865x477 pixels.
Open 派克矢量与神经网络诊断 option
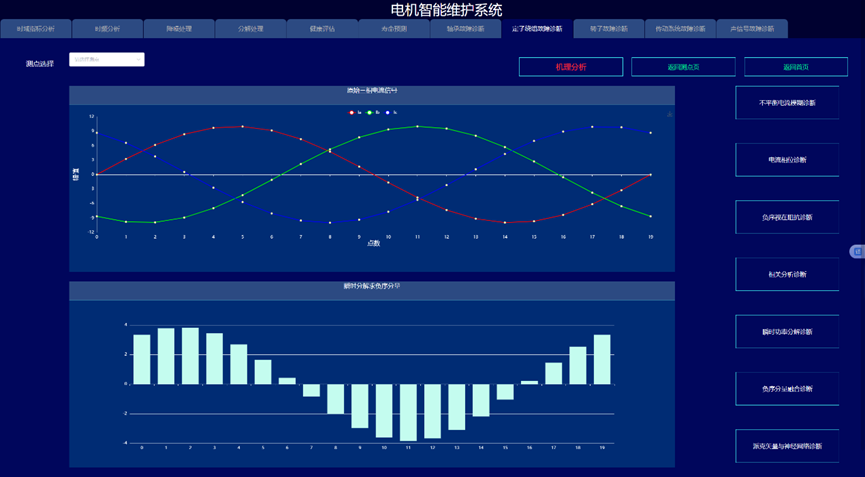coord(787,446)
